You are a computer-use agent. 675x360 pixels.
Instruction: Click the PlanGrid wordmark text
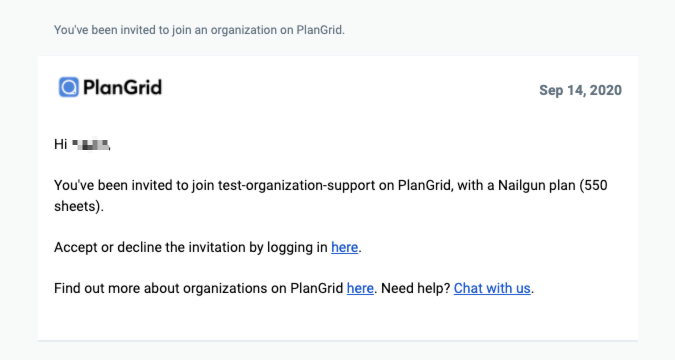click(x=122, y=87)
